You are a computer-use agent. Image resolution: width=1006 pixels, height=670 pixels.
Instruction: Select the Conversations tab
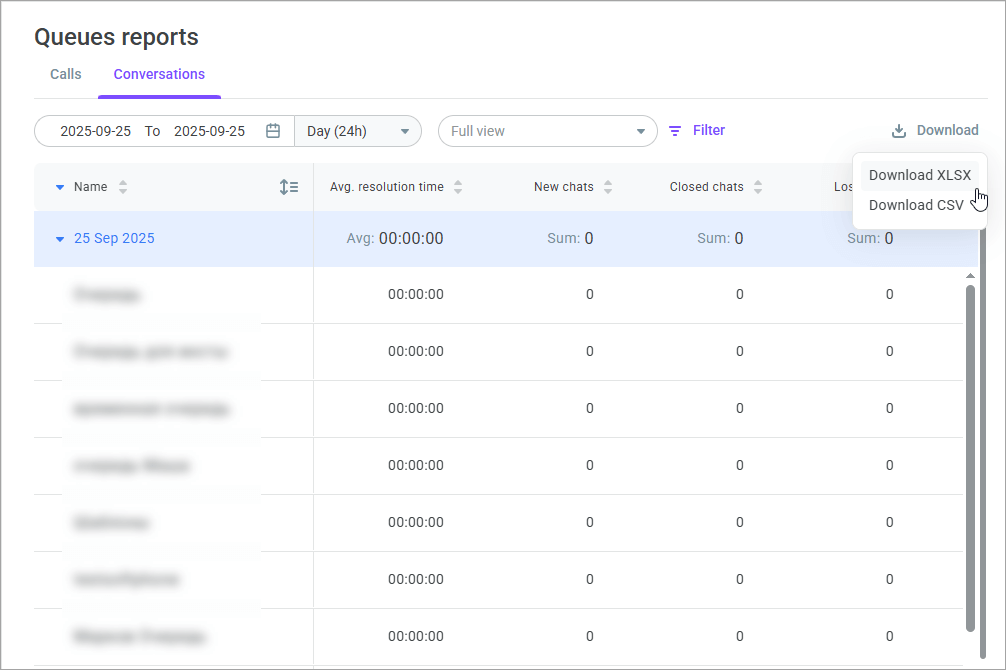pyautogui.click(x=159, y=74)
